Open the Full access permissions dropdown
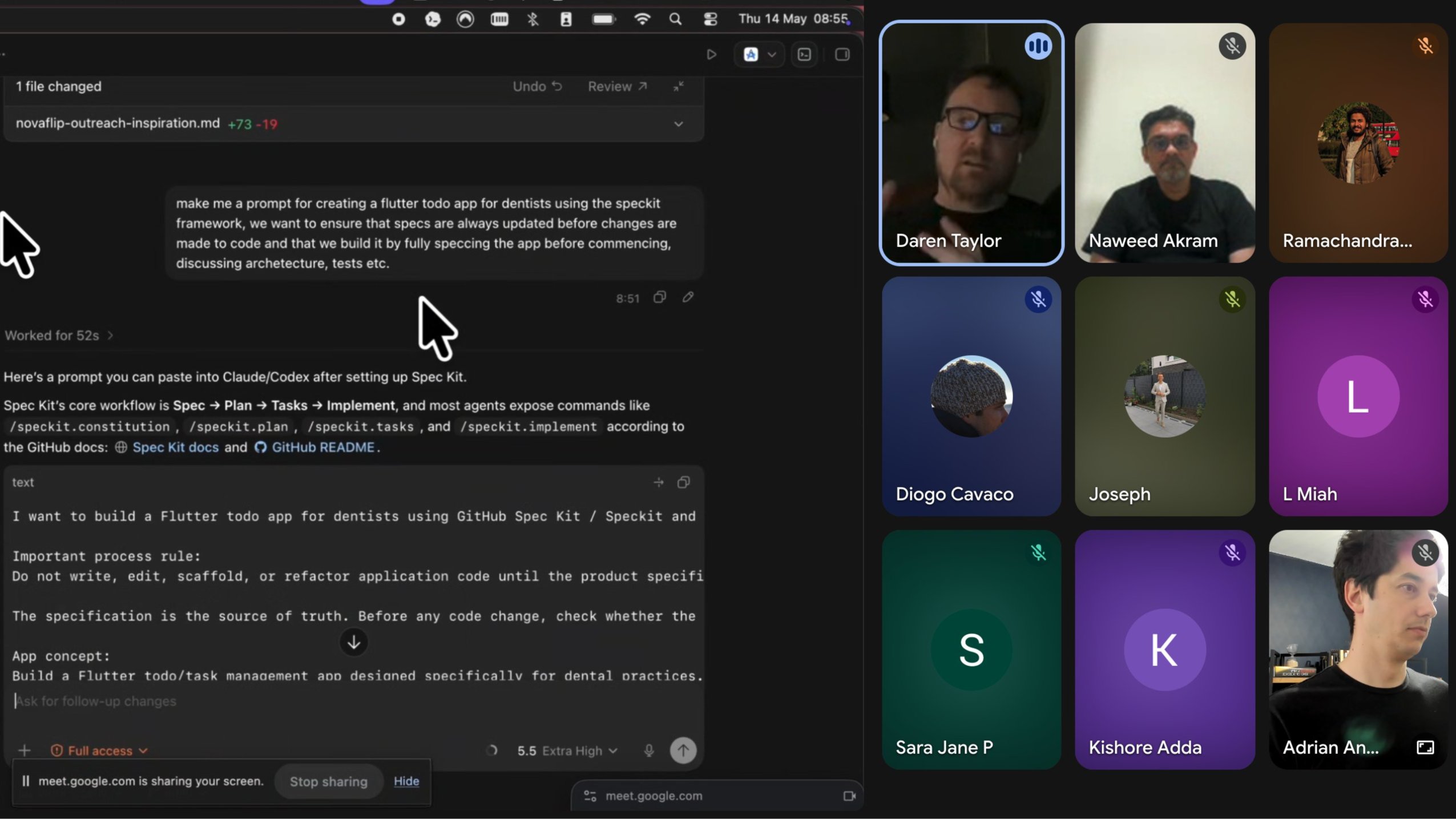Image resolution: width=1456 pixels, height=819 pixels. pyautogui.click(x=99, y=751)
